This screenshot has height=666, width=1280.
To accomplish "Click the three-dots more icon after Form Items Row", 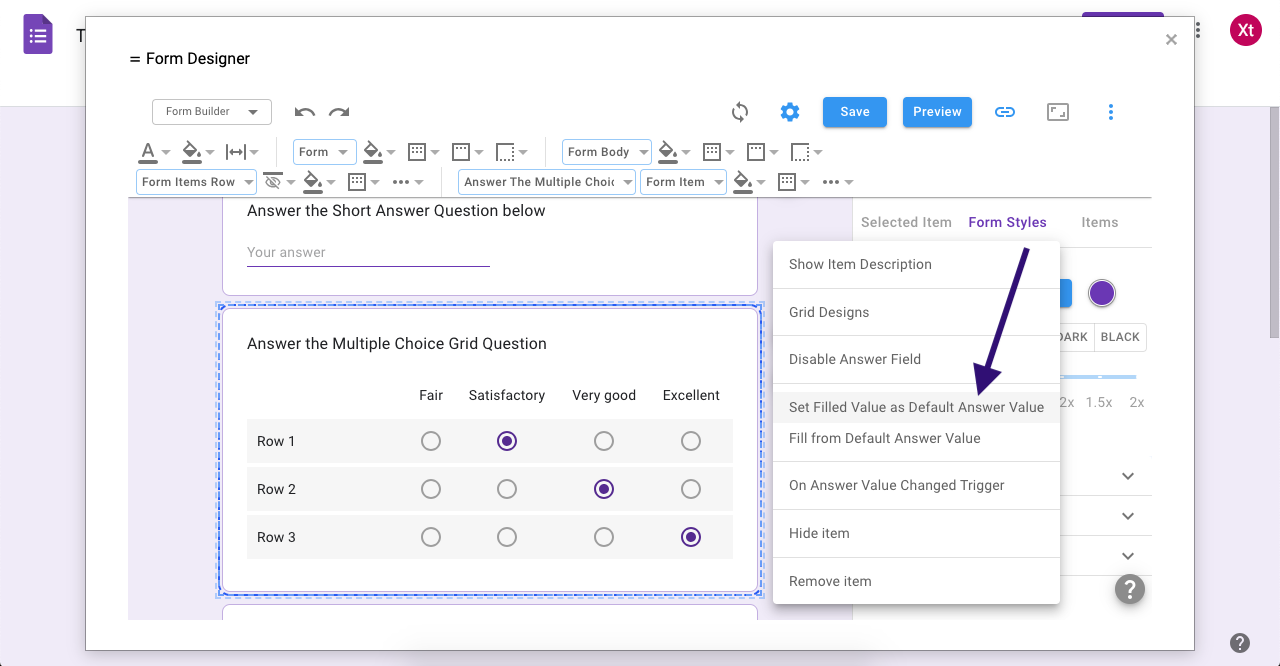I will (401, 182).
